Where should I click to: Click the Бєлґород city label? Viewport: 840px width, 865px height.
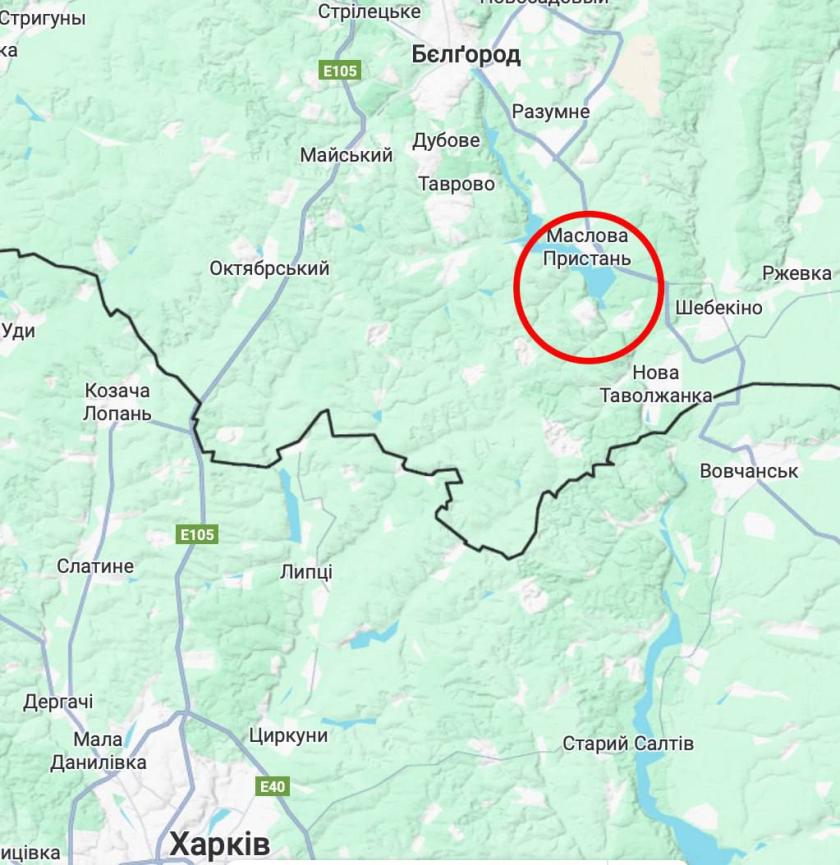[x=466, y=55]
